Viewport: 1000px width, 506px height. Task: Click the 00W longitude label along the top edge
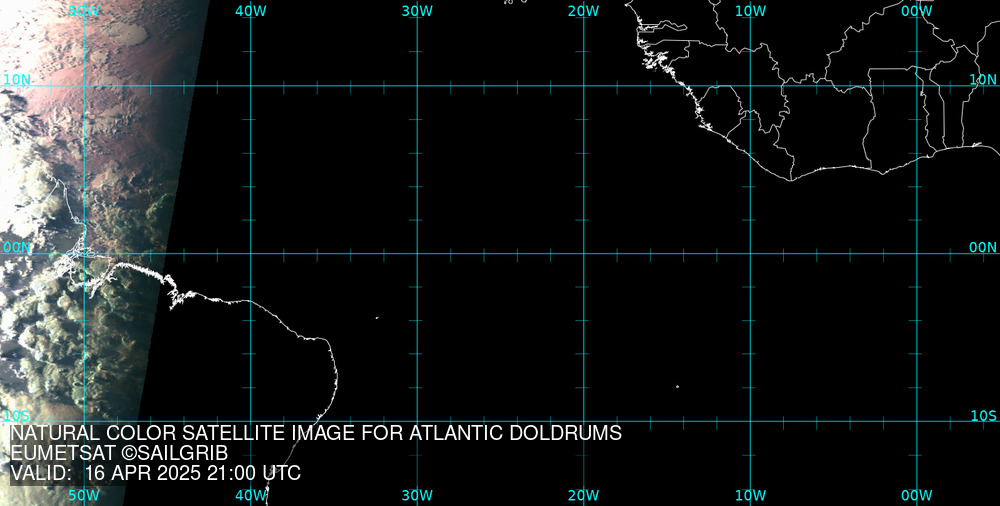click(x=917, y=11)
